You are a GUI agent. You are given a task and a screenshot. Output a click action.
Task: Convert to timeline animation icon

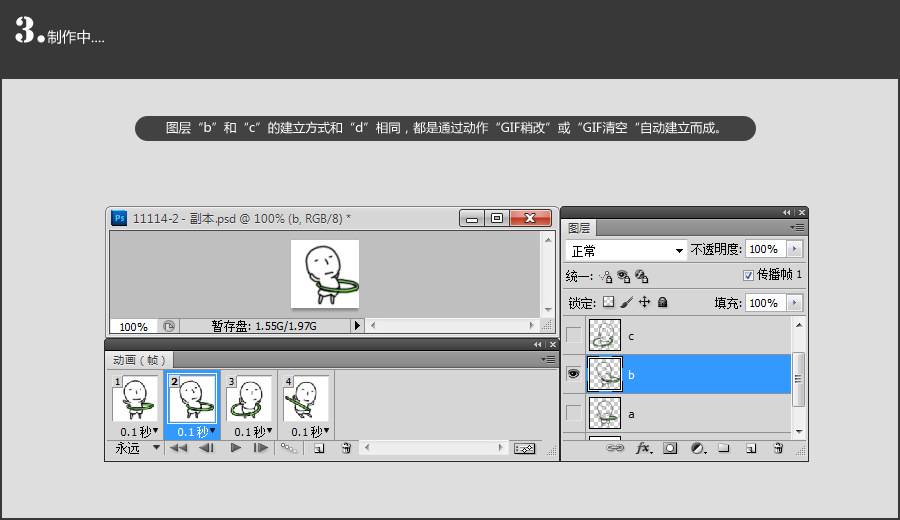click(x=525, y=449)
